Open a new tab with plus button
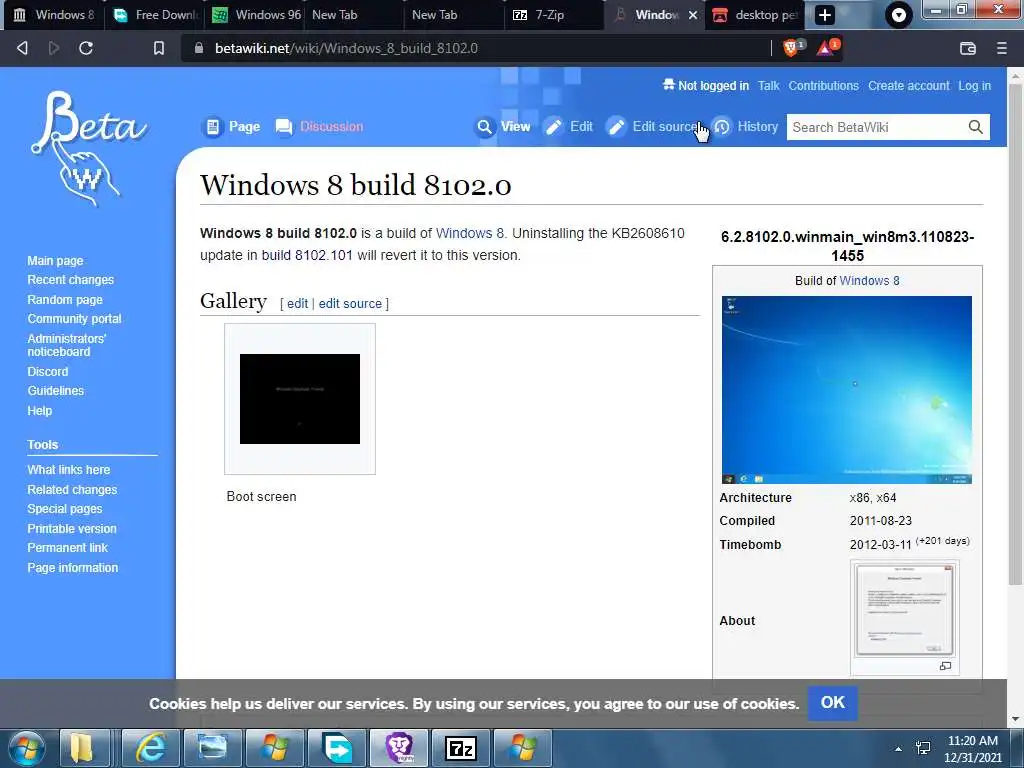Image resolution: width=1024 pixels, height=768 pixels. point(825,15)
